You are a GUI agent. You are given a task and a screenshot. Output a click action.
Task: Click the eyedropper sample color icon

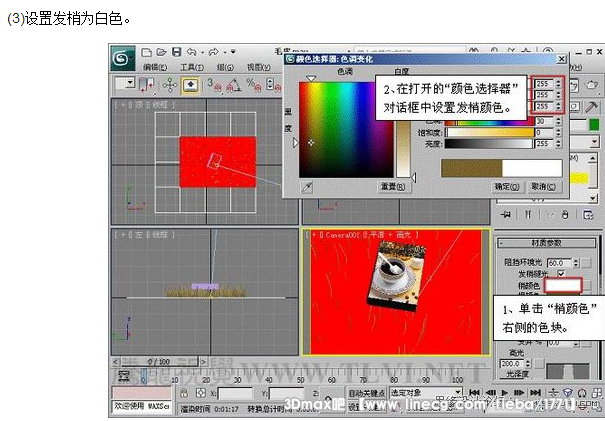(x=307, y=188)
